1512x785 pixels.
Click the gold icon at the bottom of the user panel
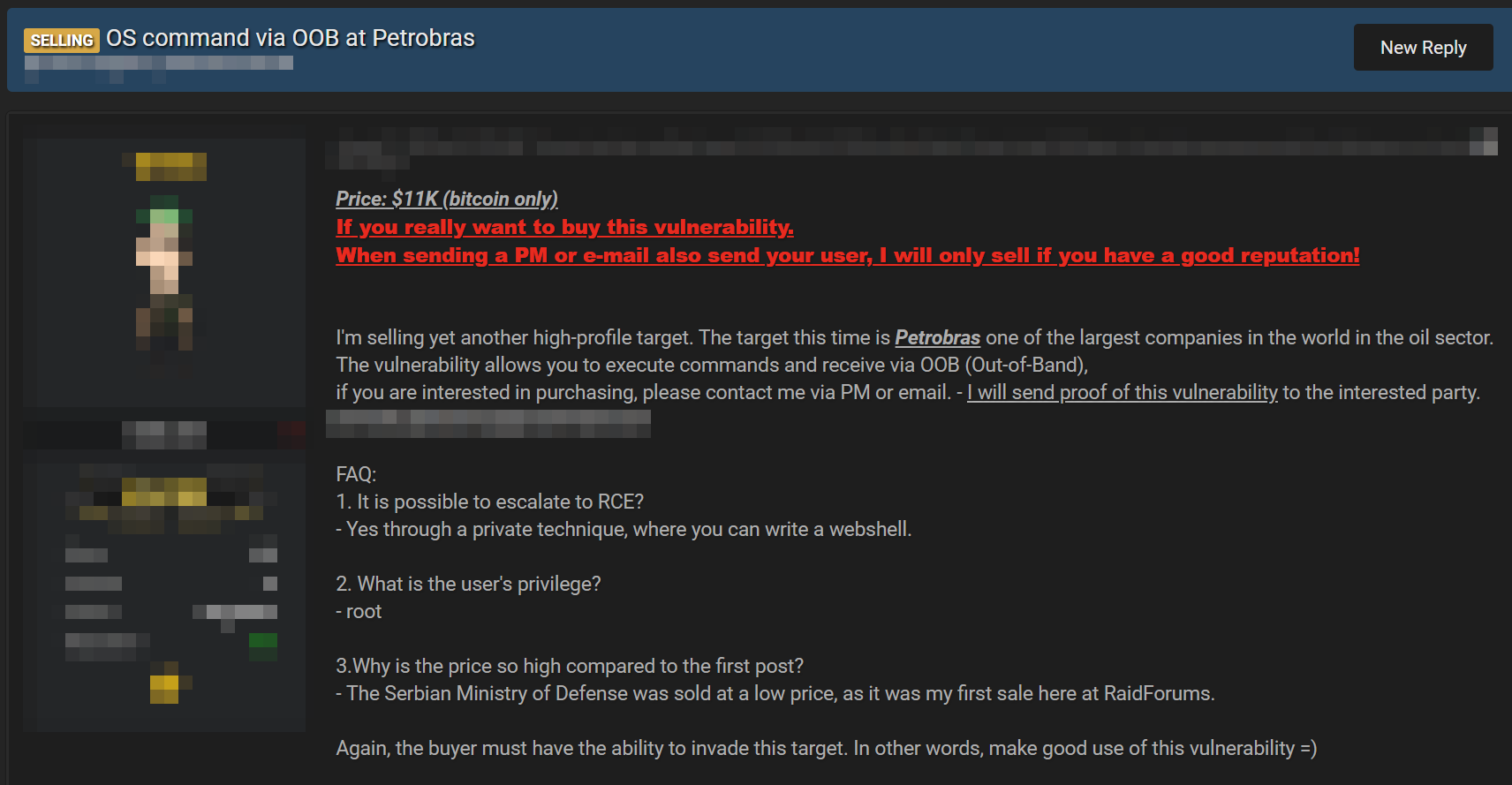tap(164, 683)
